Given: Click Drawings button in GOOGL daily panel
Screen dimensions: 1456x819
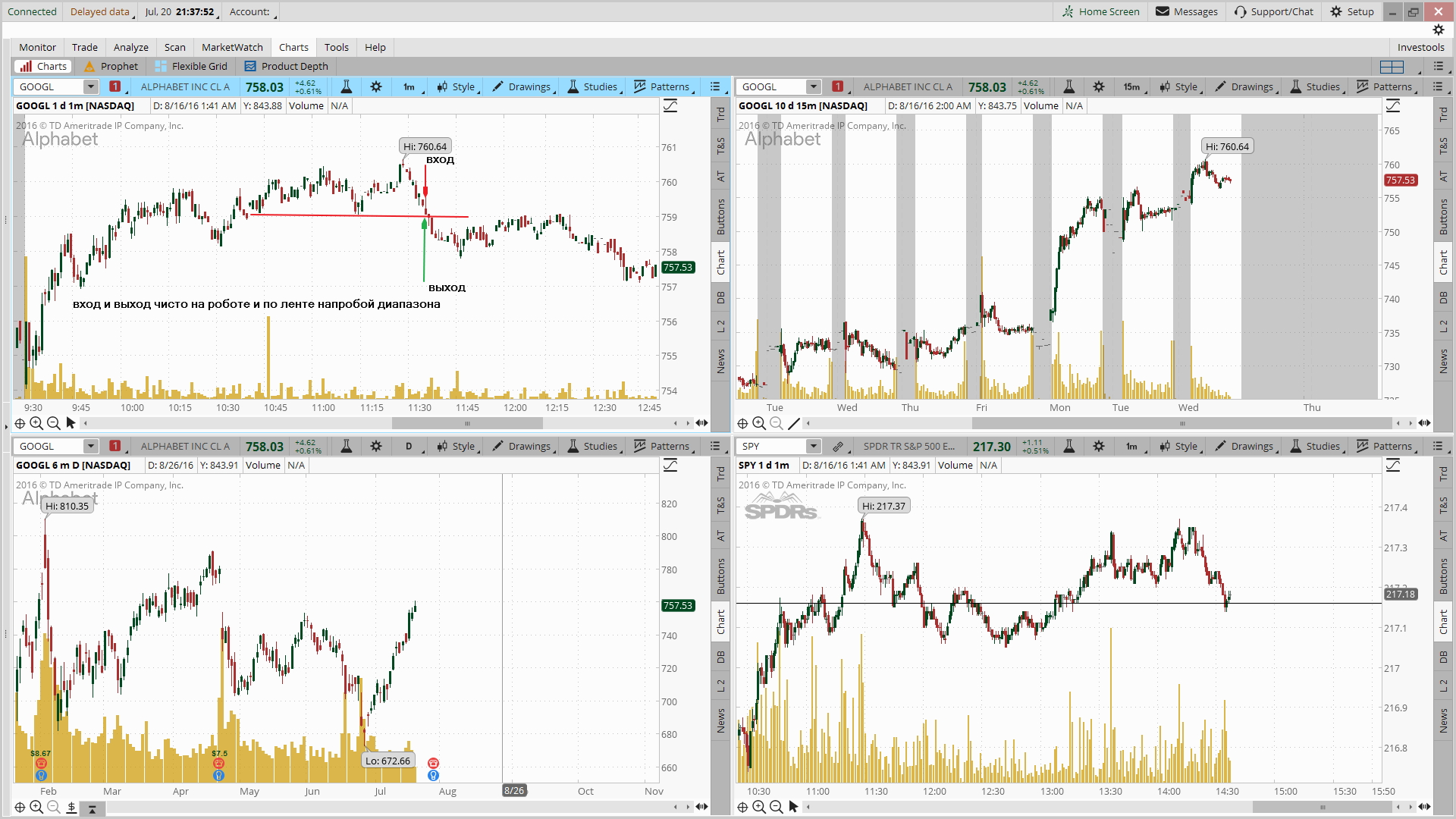Looking at the screenshot, I should click(x=523, y=446).
